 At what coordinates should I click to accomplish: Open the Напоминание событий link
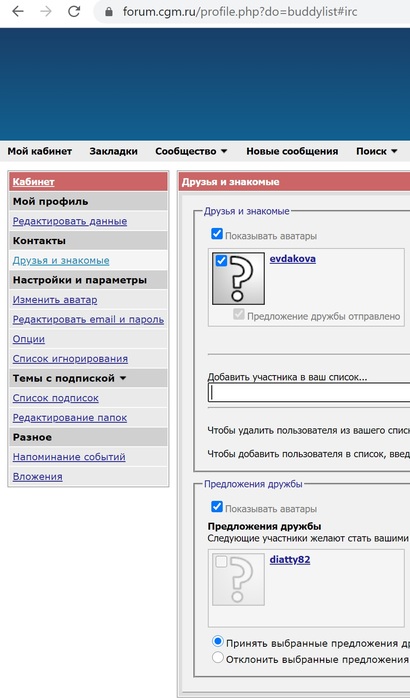(x=69, y=457)
